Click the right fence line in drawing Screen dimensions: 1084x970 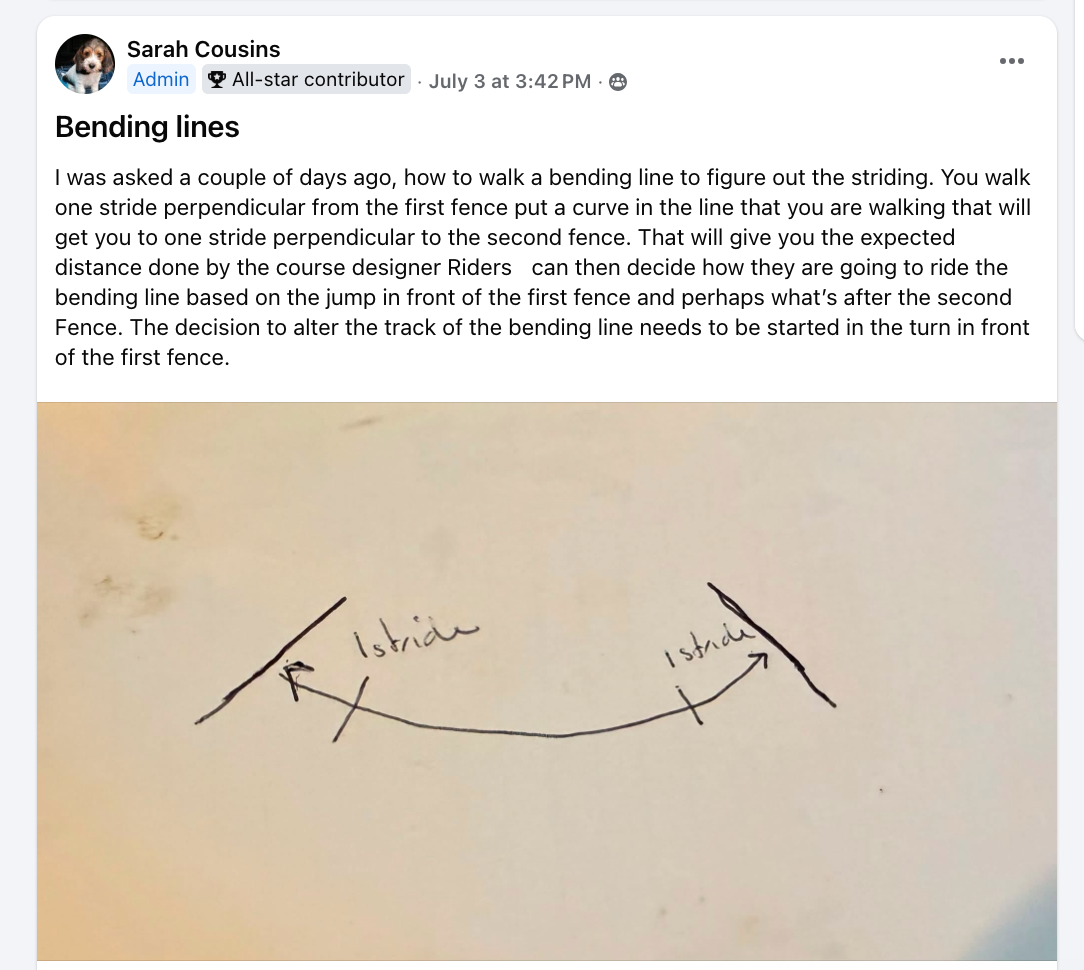[772, 644]
